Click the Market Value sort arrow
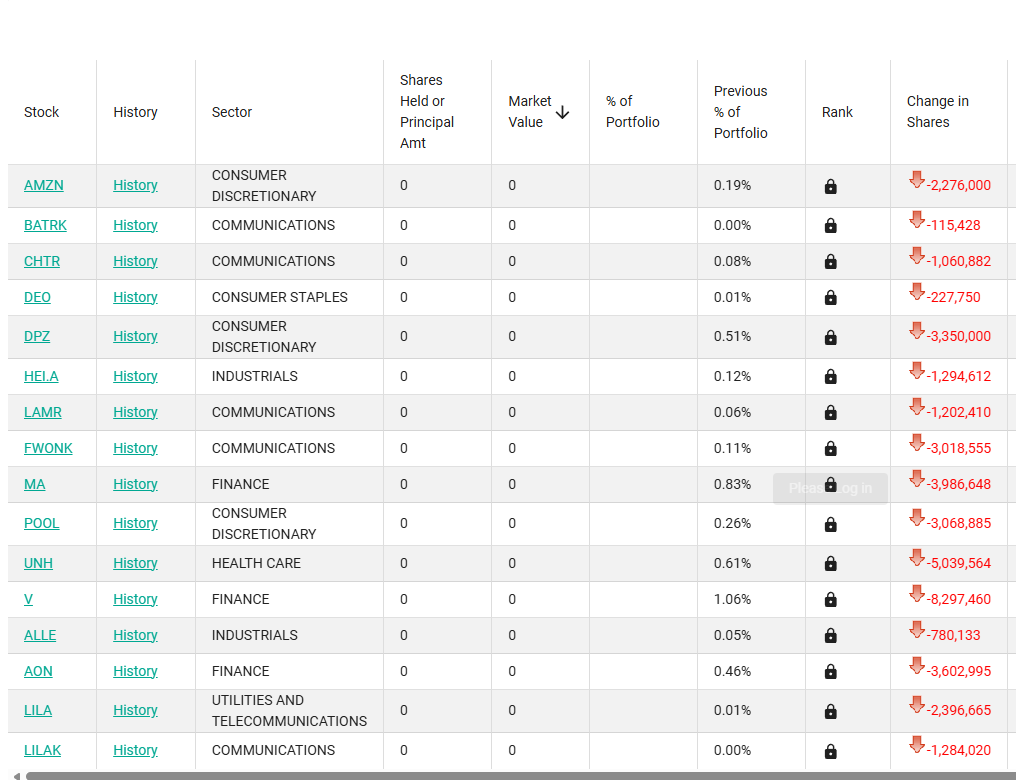Viewport: 1016px width, 780px height. coord(562,112)
